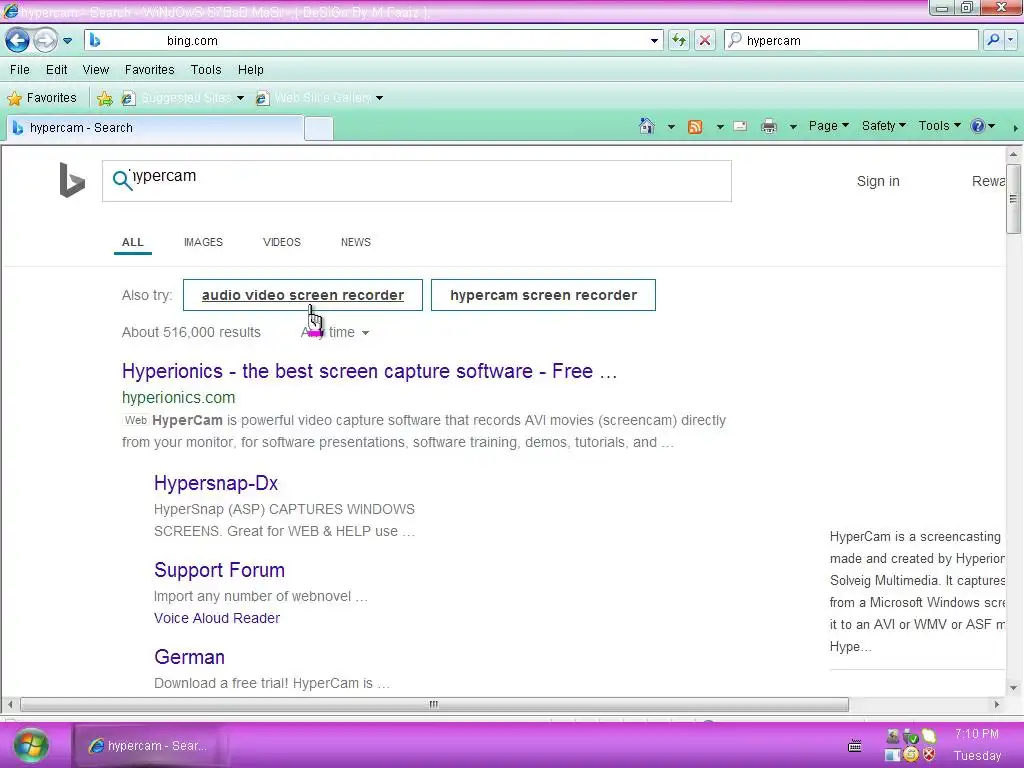1024x768 pixels.
Task: Expand the address bar history dropdown
Action: (654, 40)
